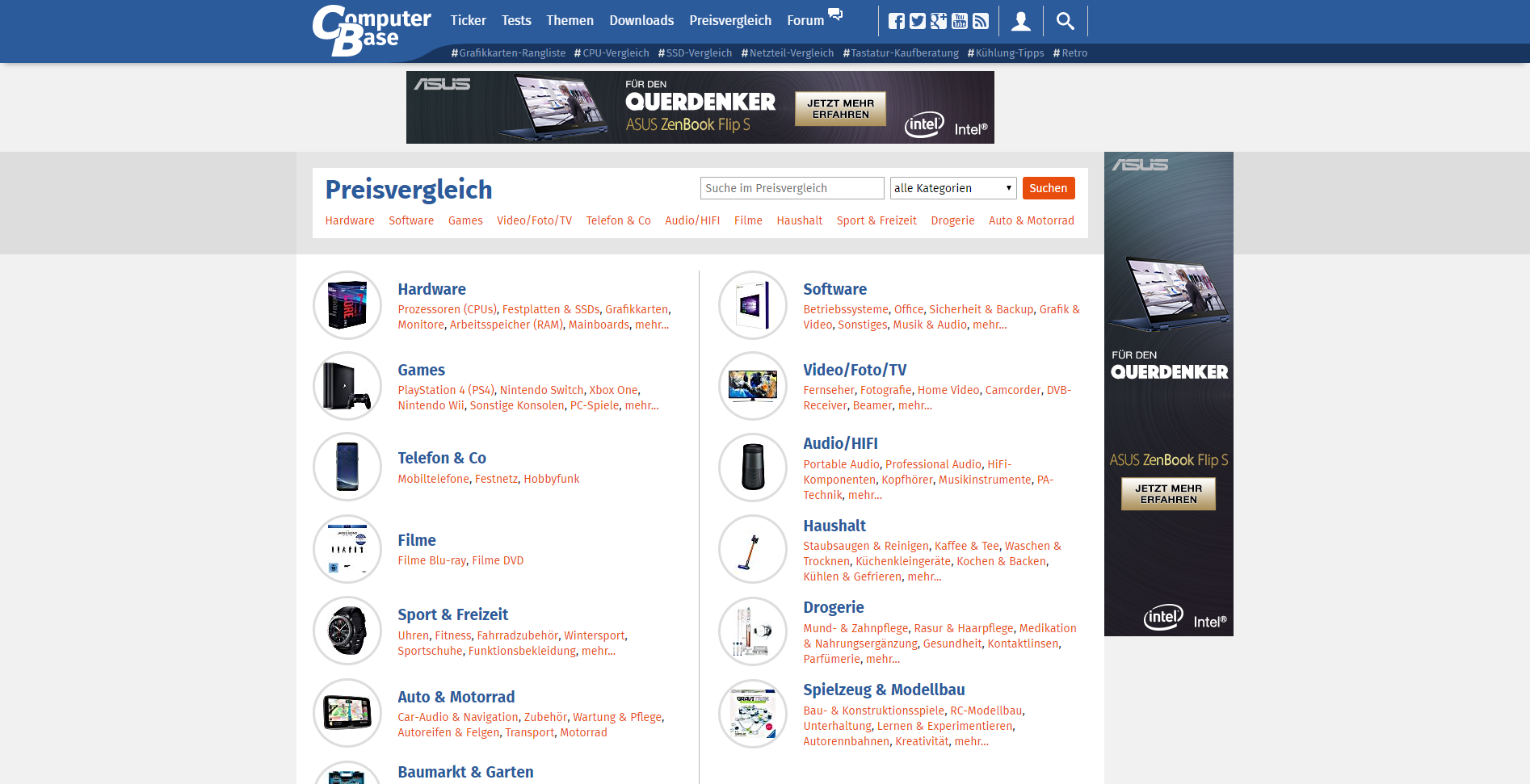This screenshot has width=1530, height=784.
Task: Open the Fernseher link
Action: [x=829, y=390]
